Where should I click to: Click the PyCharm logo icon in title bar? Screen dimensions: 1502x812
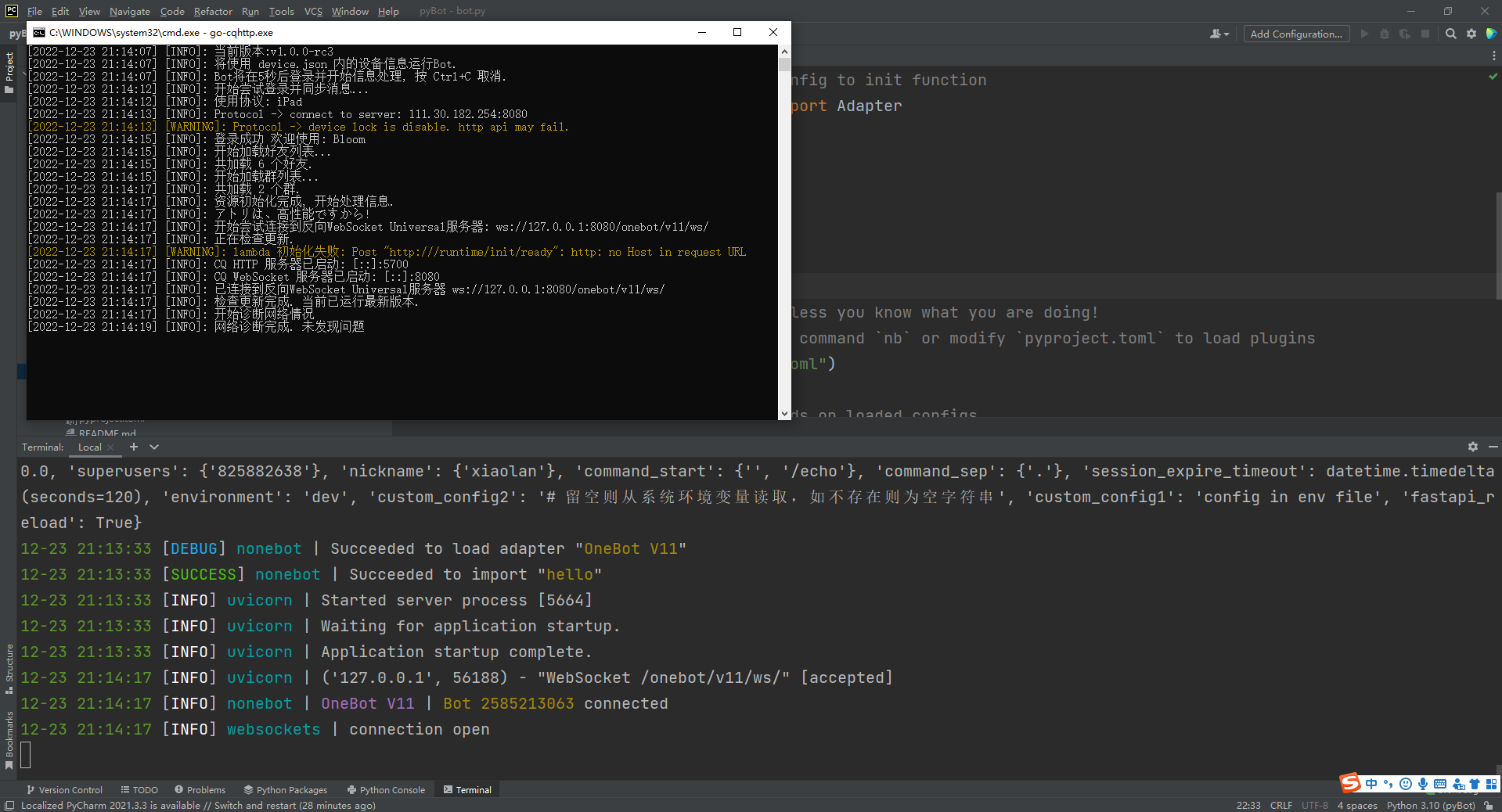click(12, 11)
